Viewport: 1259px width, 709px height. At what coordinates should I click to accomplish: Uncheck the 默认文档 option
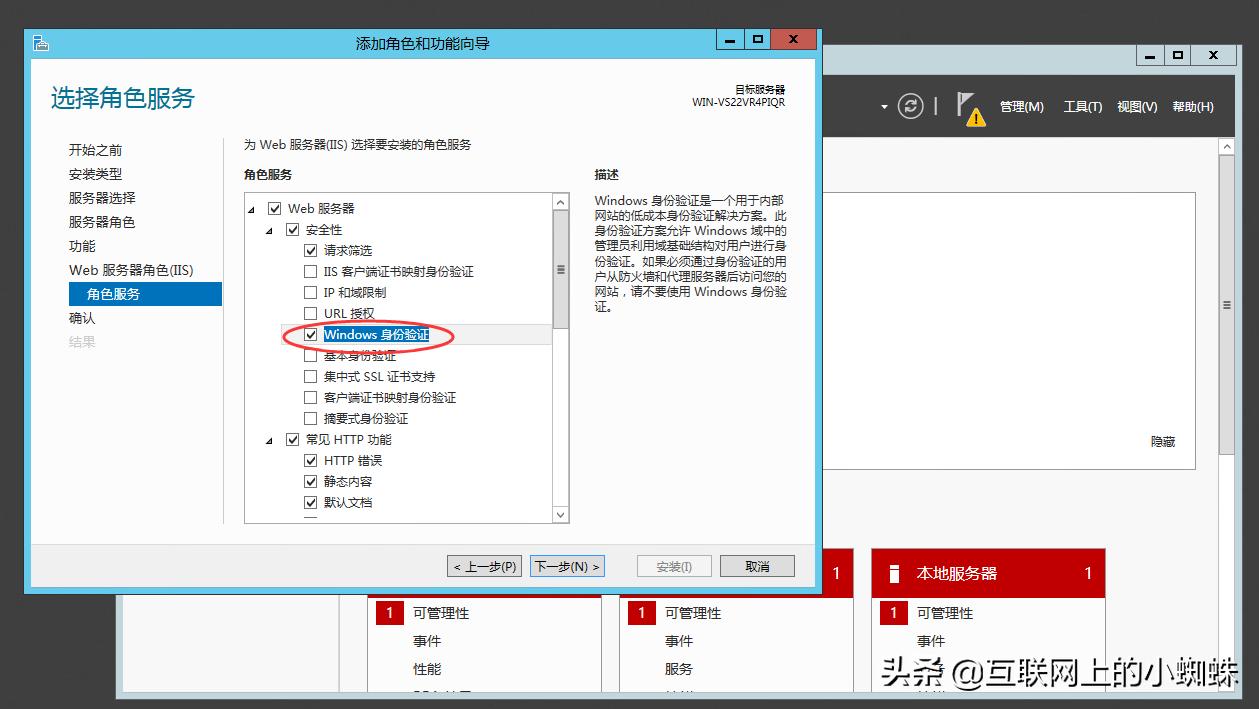[311, 502]
